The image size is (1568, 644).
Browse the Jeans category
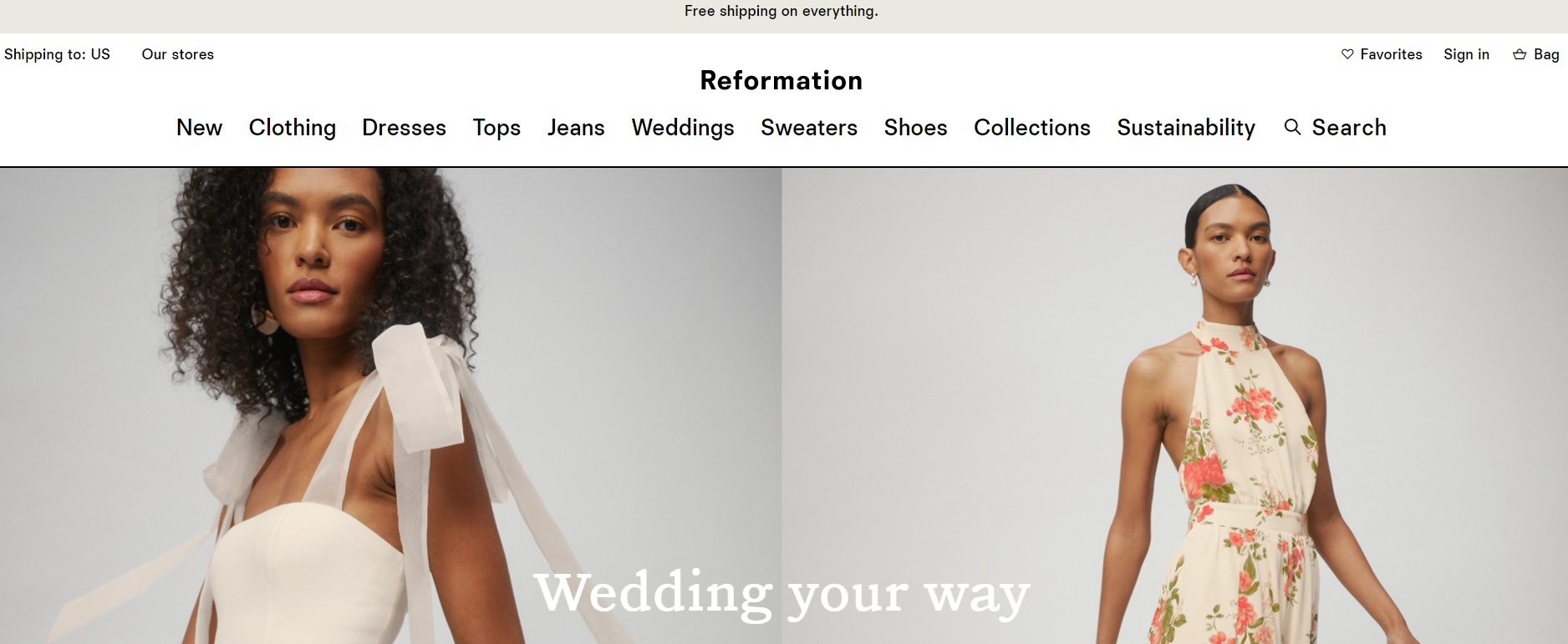[576, 127]
